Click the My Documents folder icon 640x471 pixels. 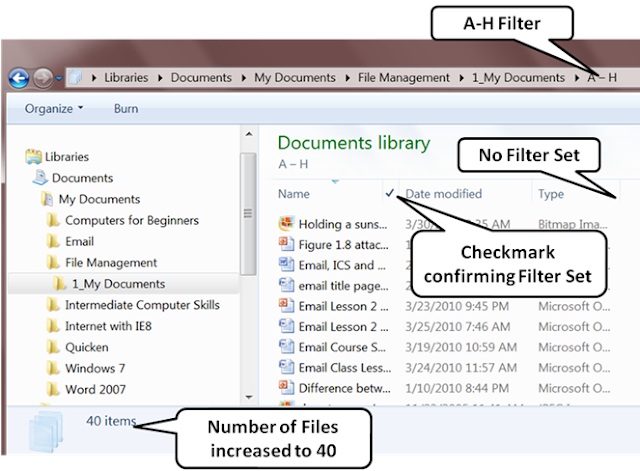tap(47, 199)
